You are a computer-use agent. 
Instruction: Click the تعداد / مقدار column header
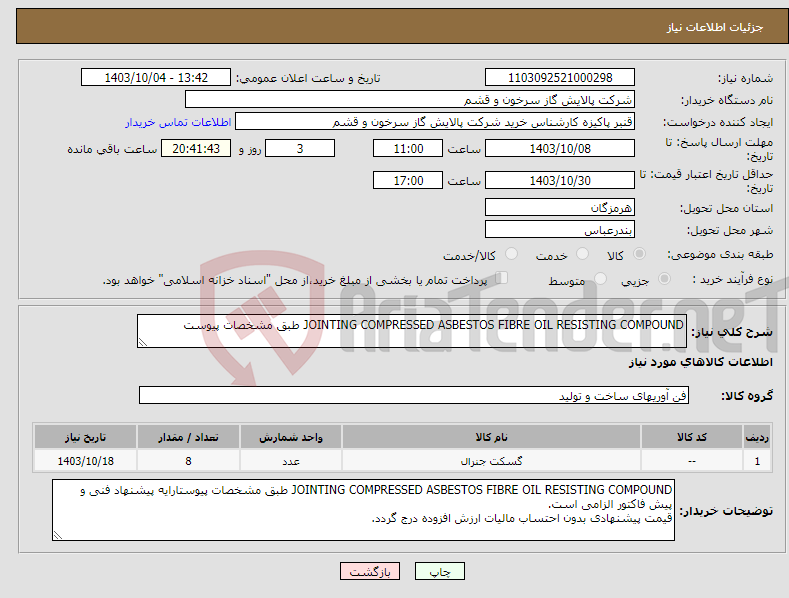(188, 437)
